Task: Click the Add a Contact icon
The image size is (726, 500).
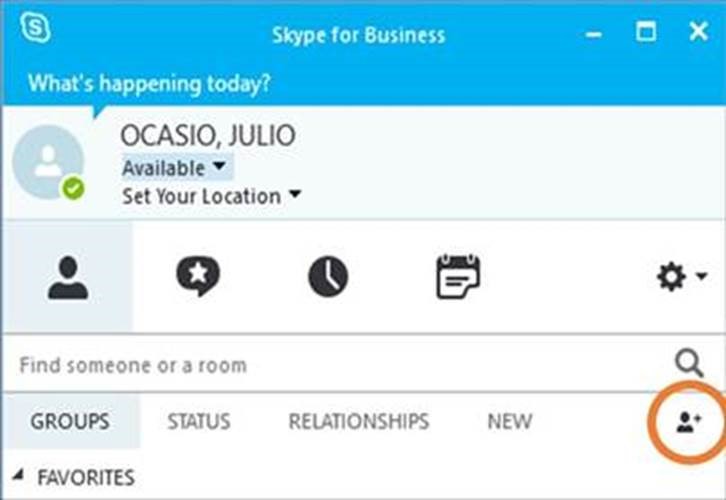Action: (689, 422)
